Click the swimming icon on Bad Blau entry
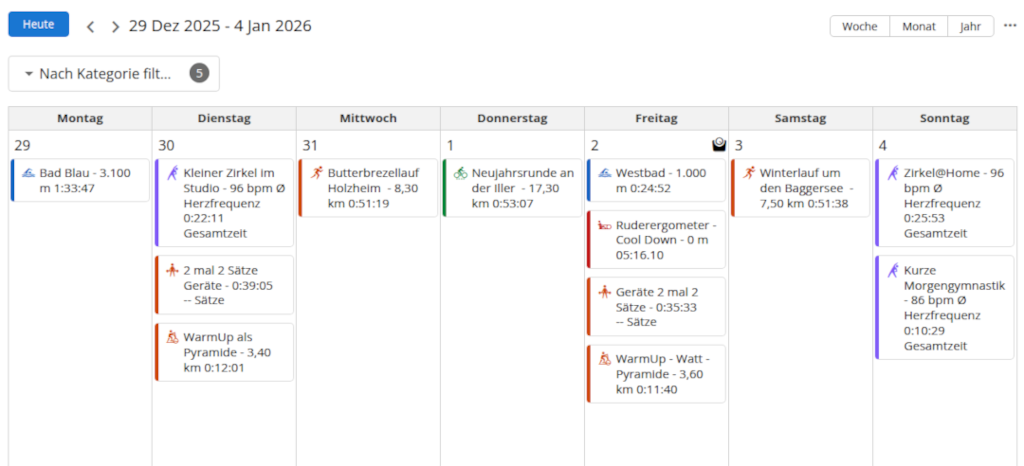 point(28,173)
